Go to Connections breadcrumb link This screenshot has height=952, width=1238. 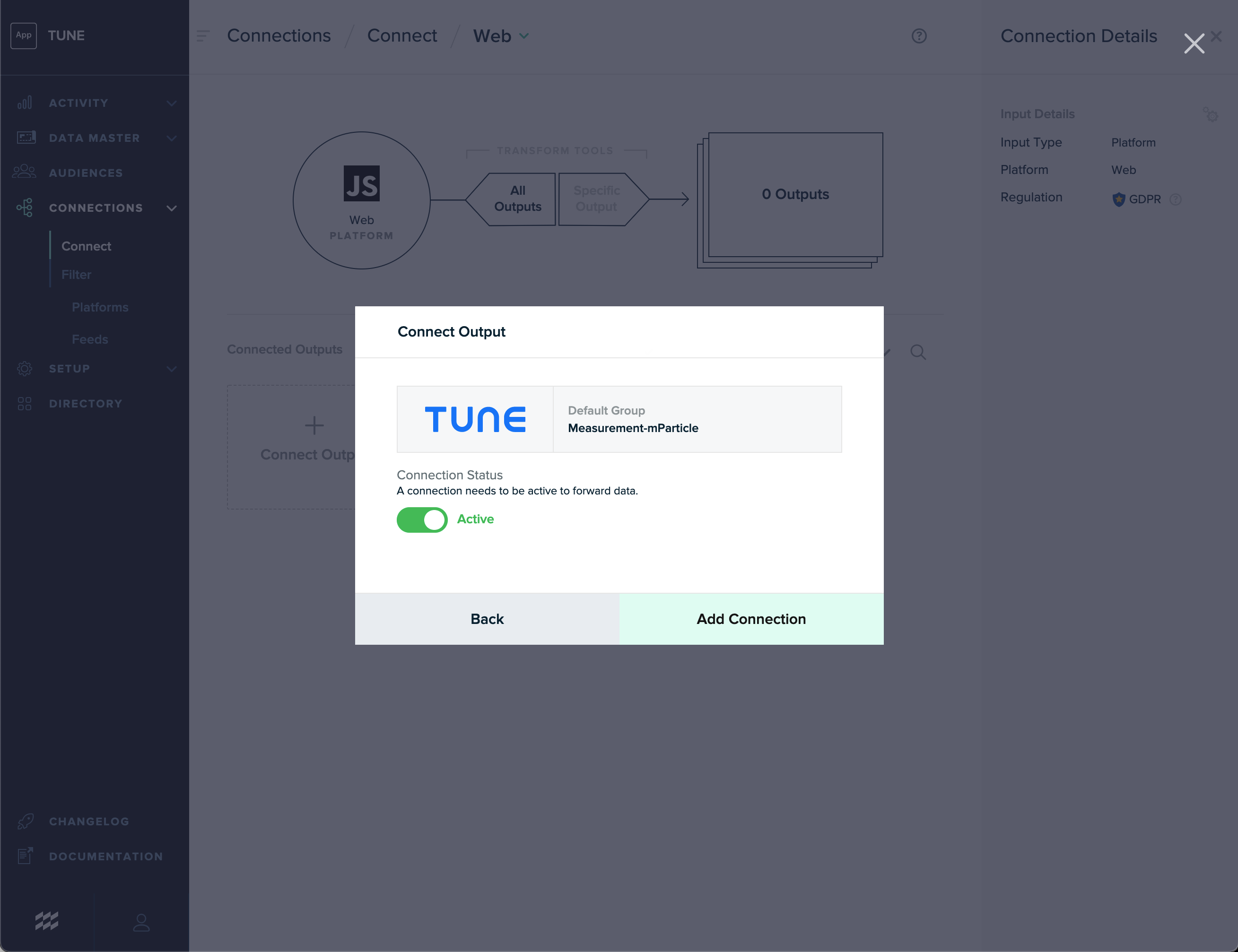[279, 36]
